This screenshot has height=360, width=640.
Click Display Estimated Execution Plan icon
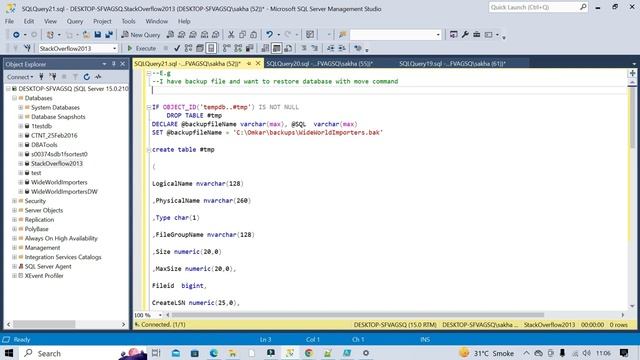point(188,48)
